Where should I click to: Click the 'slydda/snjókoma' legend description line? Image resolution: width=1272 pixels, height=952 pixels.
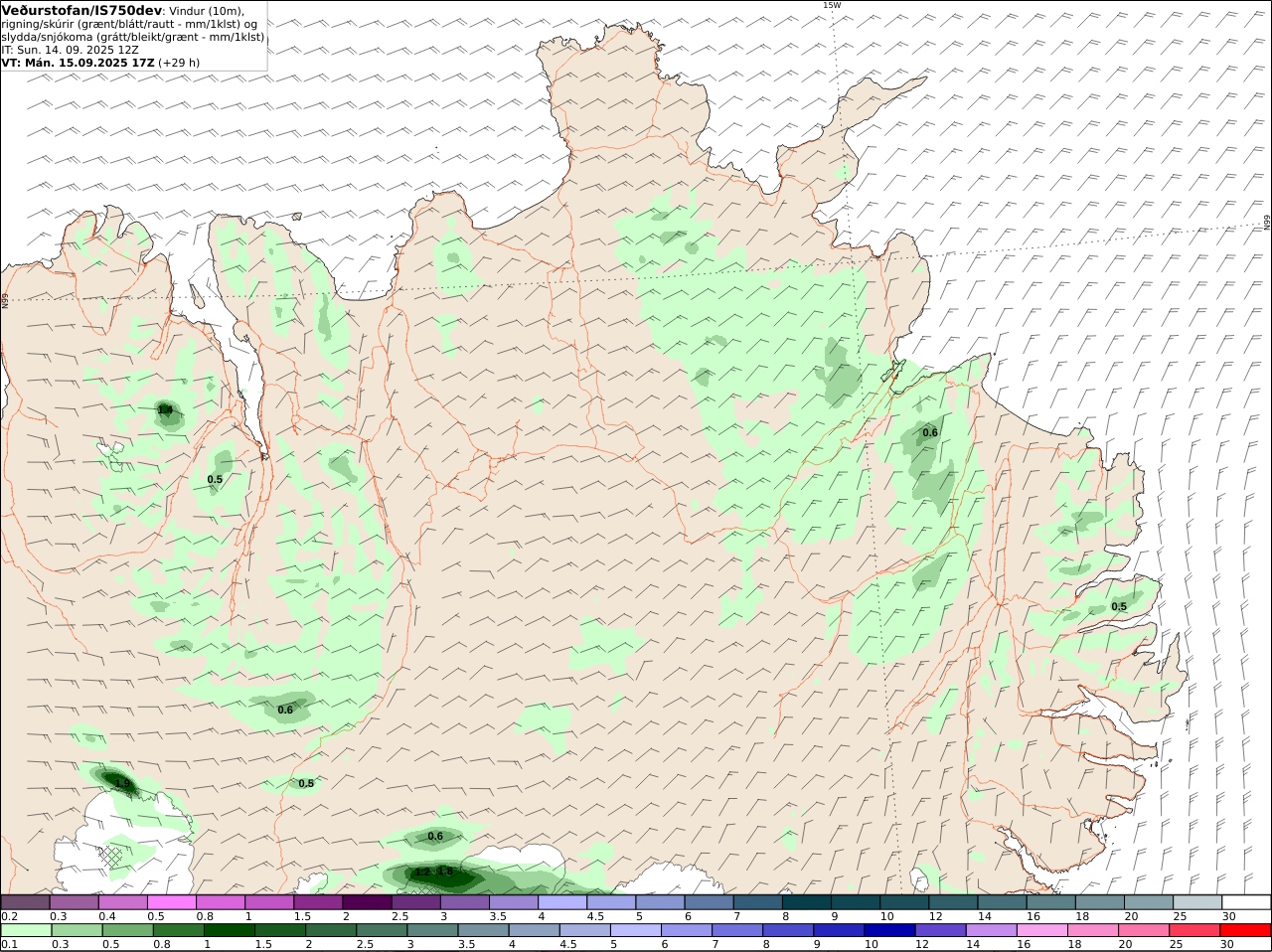pyautogui.click(x=133, y=37)
